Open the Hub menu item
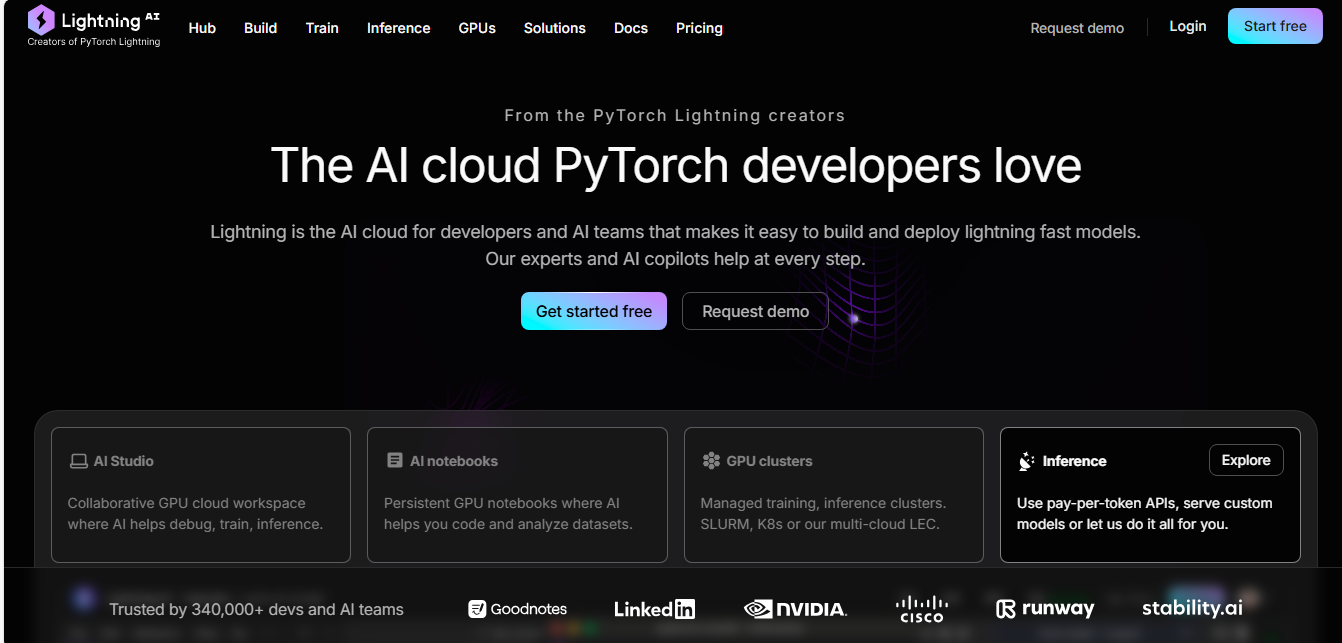The image size is (1342, 643). [x=202, y=28]
